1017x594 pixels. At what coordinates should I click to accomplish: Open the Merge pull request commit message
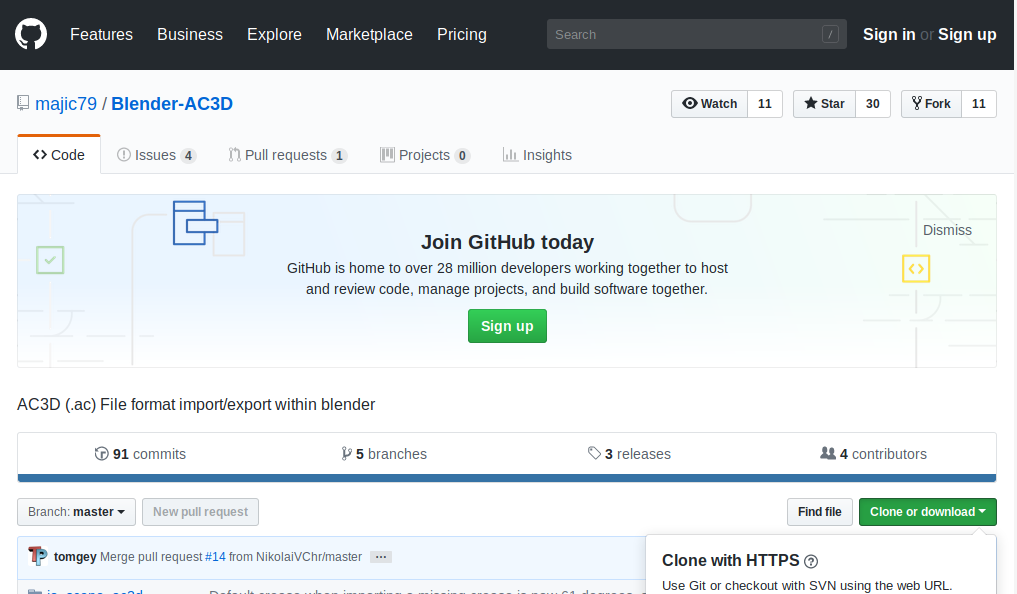151,556
